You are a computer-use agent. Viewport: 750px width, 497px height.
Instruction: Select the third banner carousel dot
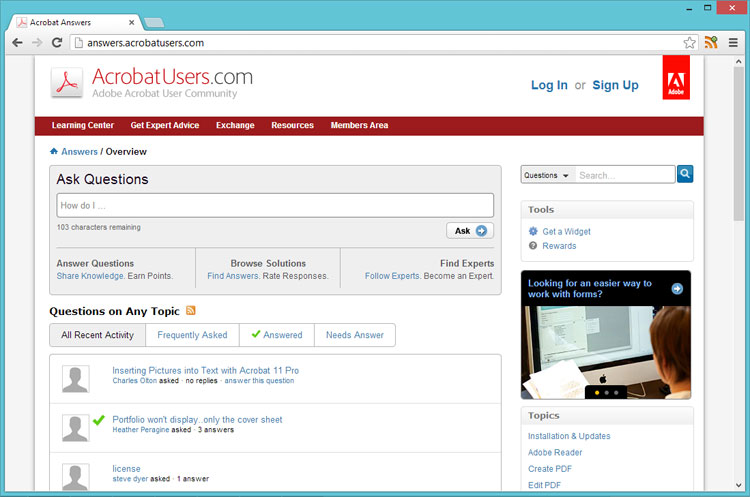(616, 393)
